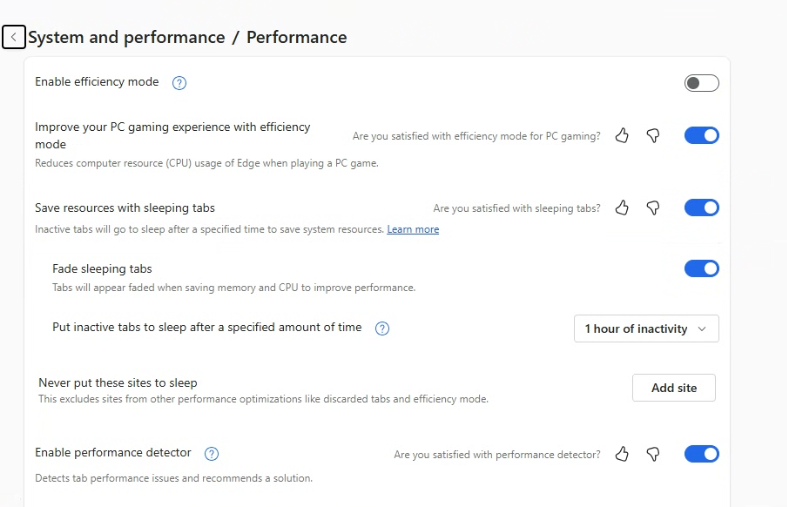
Task: Turn off sleeping tabs toggle
Action: [x=701, y=208]
